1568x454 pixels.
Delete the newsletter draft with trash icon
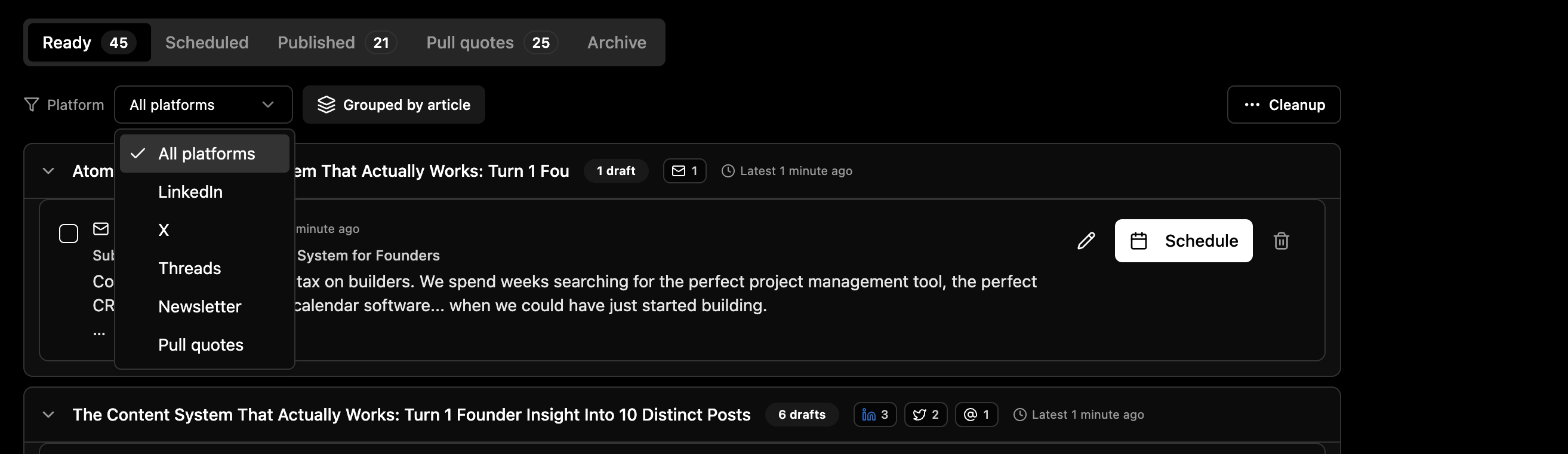(1281, 241)
